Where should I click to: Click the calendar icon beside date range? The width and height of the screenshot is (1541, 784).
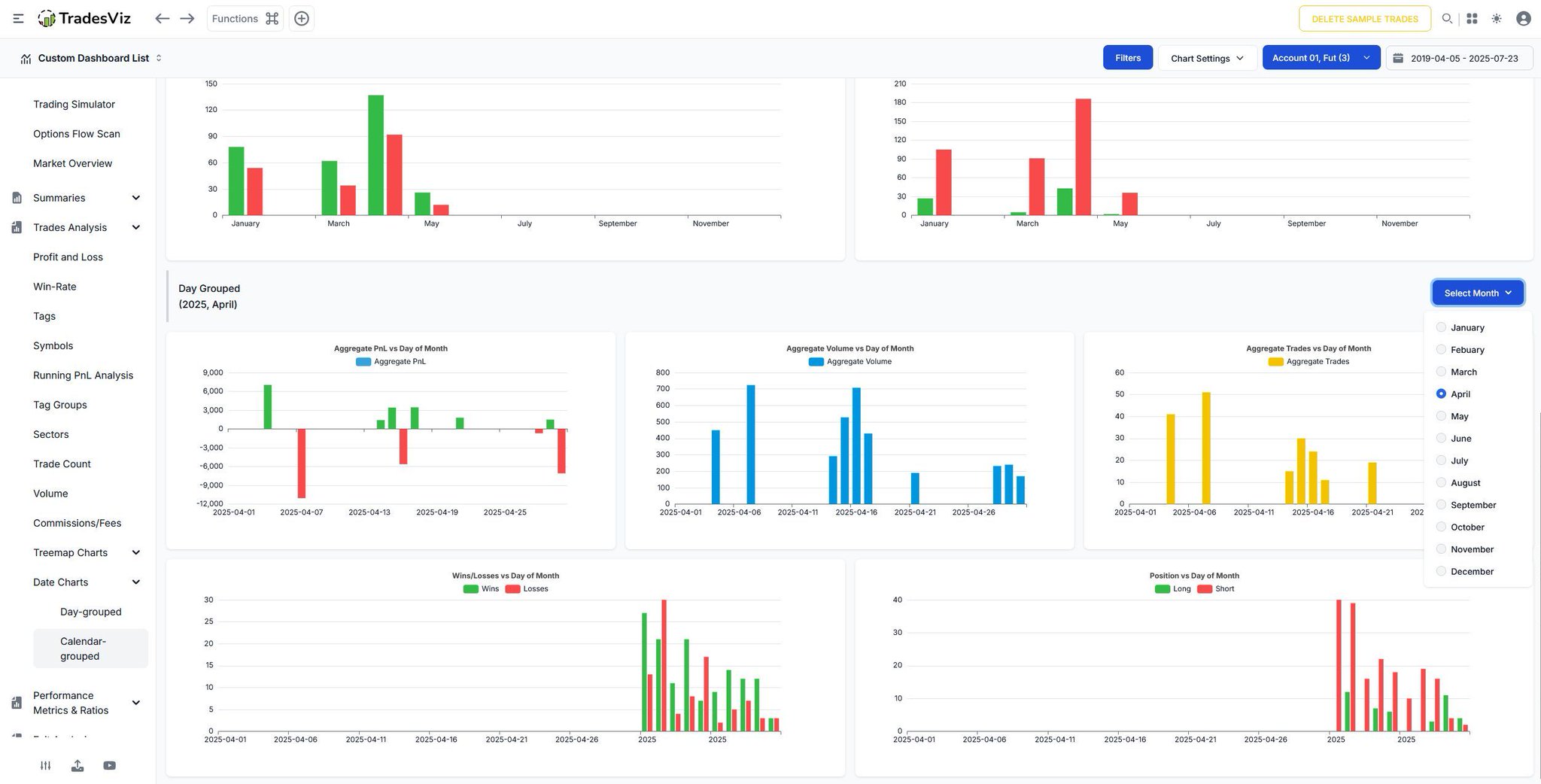click(x=1398, y=58)
